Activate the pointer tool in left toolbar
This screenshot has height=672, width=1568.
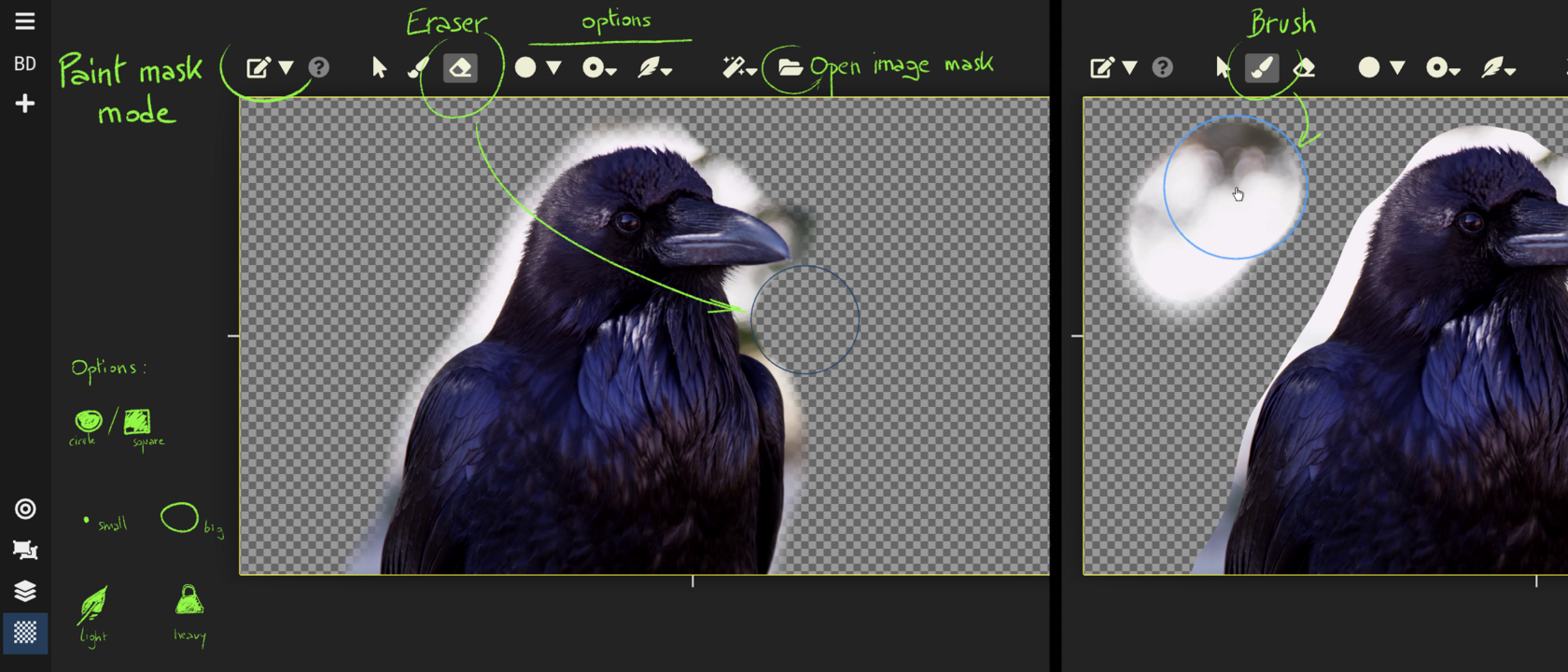[x=379, y=68]
